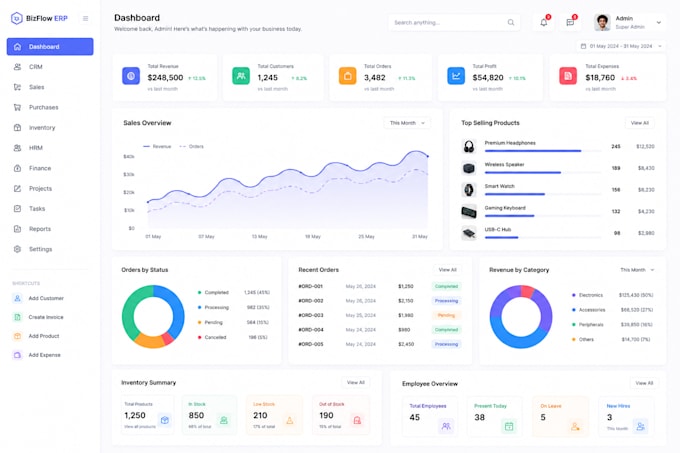Image resolution: width=680 pixels, height=453 pixels.
Task: Click Wireless Speaker product thumbnail
Action: (469, 168)
